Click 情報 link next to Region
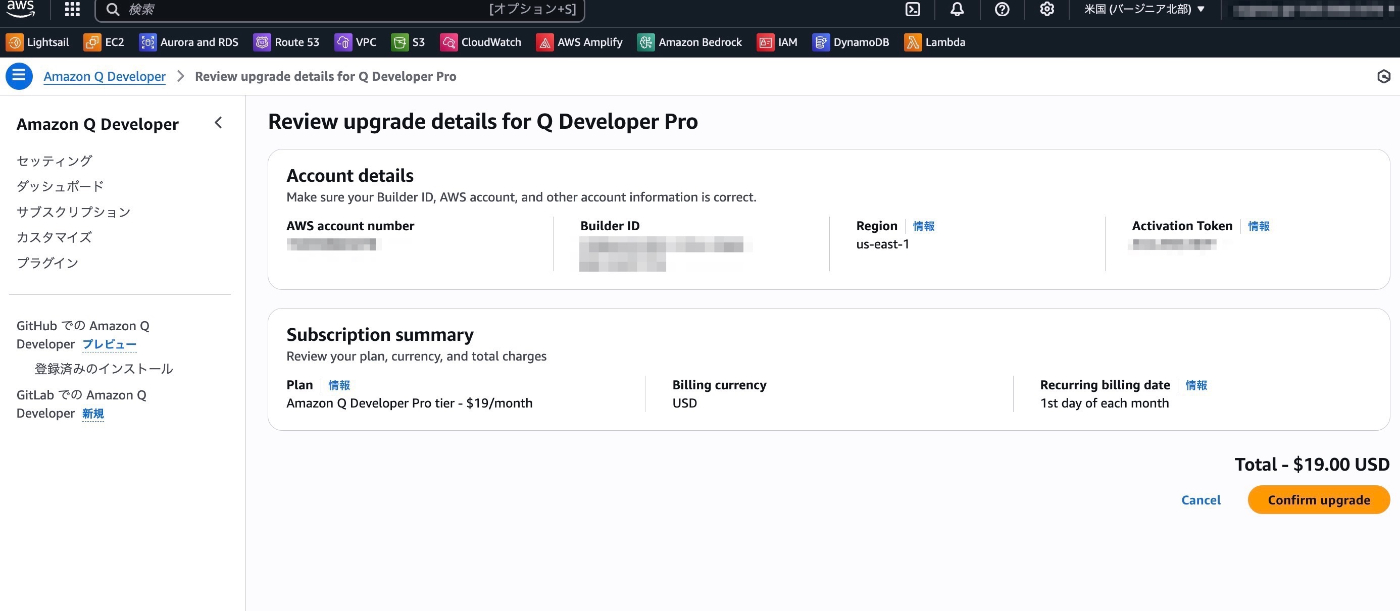 click(924, 226)
